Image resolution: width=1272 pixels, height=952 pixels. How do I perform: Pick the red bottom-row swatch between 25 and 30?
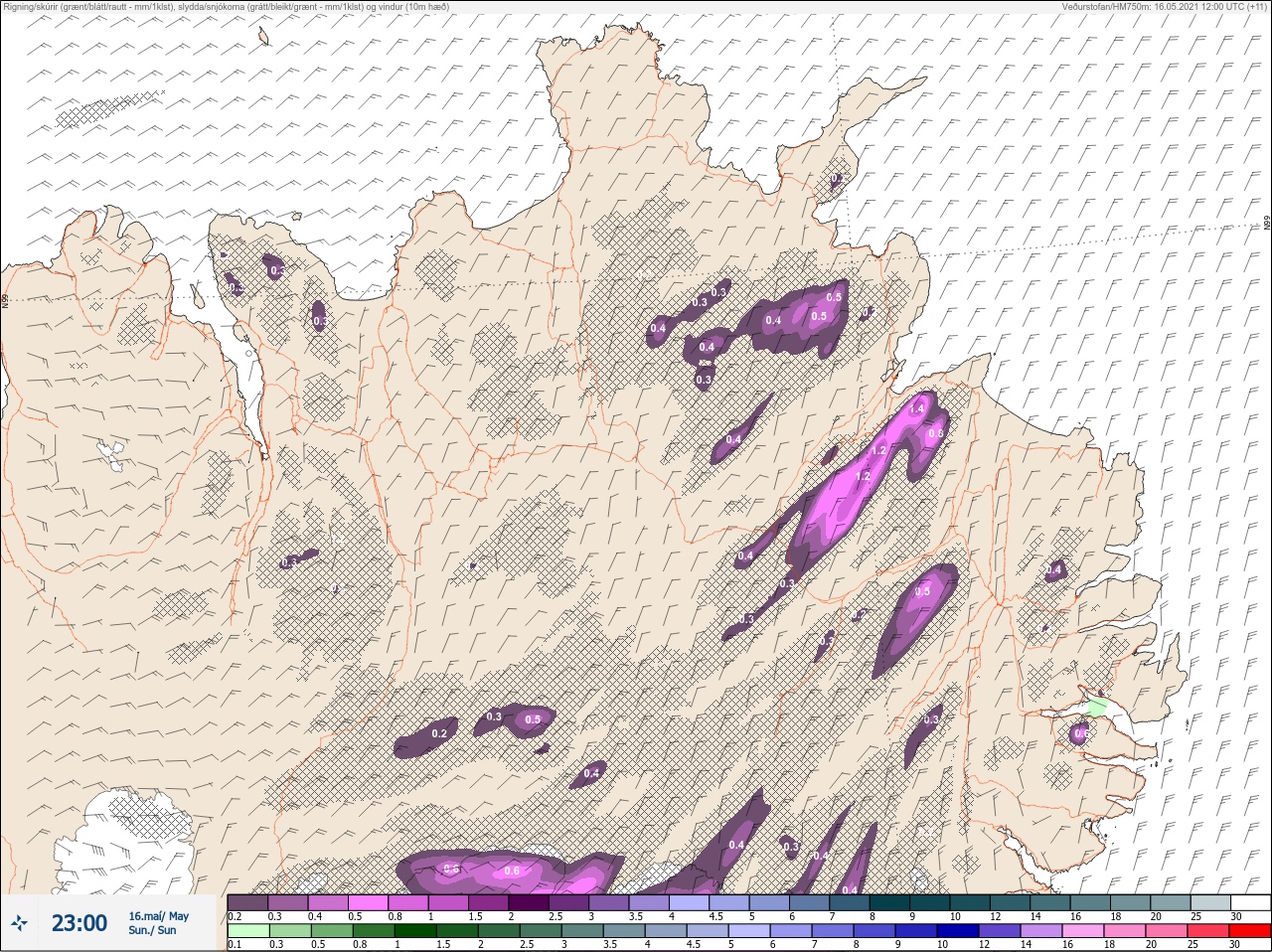tap(1250, 932)
